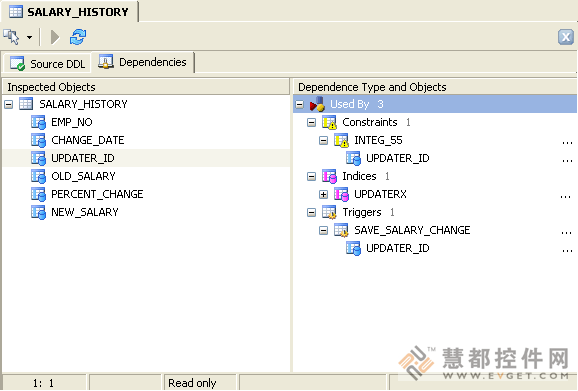Select UPDATER_ID in the Inspected Objects list
This screenshot has width=578, height=391.
coord(83,158)
